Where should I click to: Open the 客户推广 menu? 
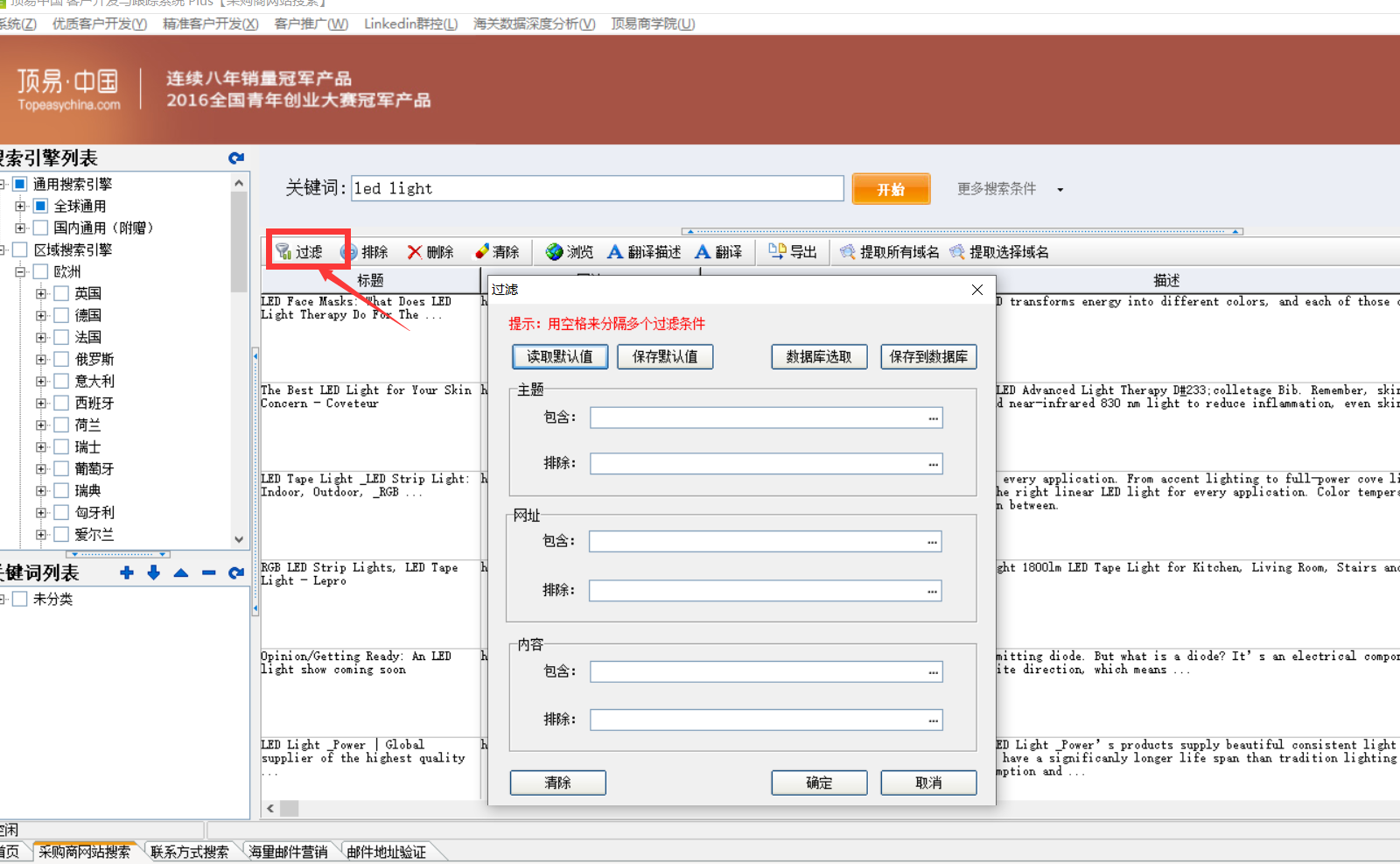pos(311,24)
